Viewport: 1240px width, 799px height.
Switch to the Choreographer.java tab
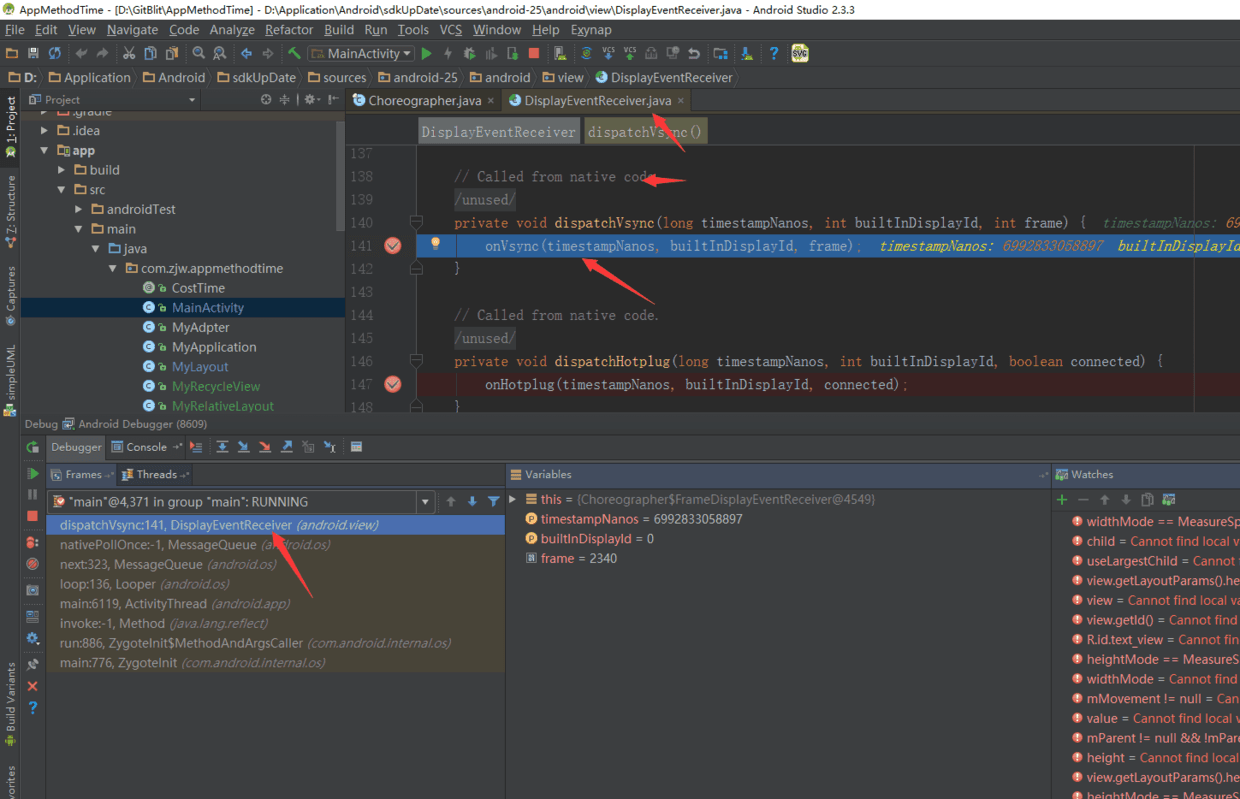[x=424, y=100]
